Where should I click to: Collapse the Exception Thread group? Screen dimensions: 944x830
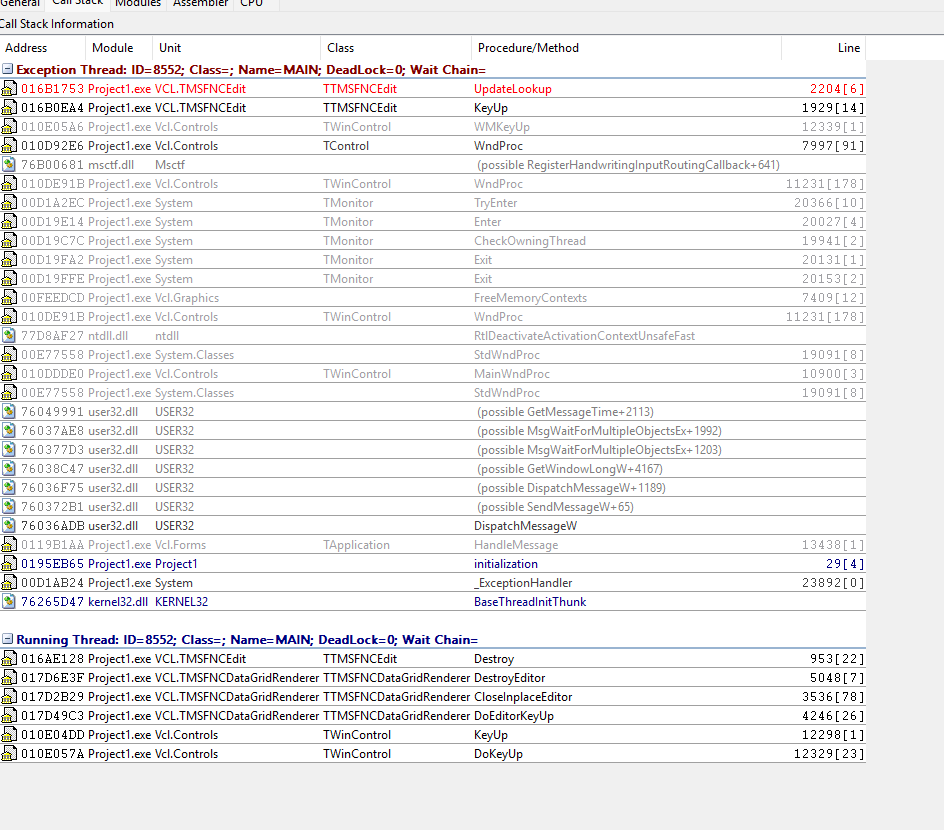click(x=8, y=70)
